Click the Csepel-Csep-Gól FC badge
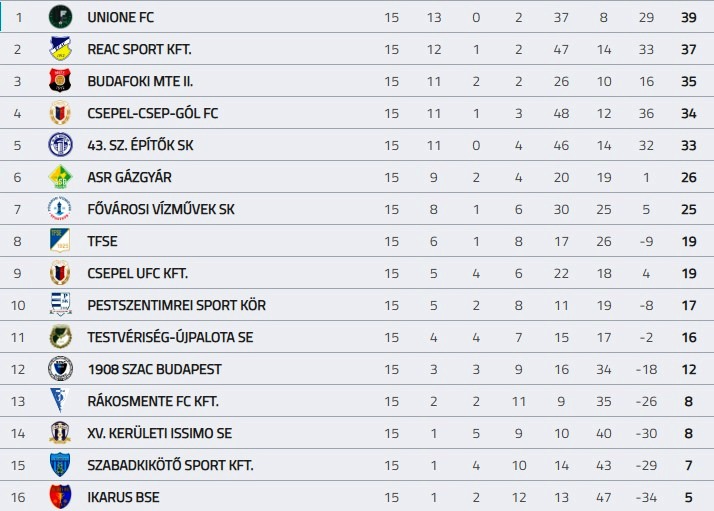714x511 pixels. tap(60, 113)
